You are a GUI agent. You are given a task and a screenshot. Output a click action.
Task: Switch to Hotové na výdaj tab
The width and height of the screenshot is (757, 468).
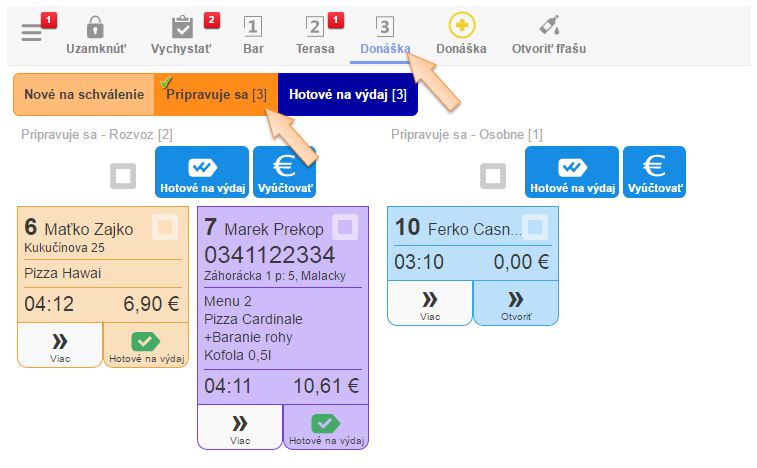348,95
